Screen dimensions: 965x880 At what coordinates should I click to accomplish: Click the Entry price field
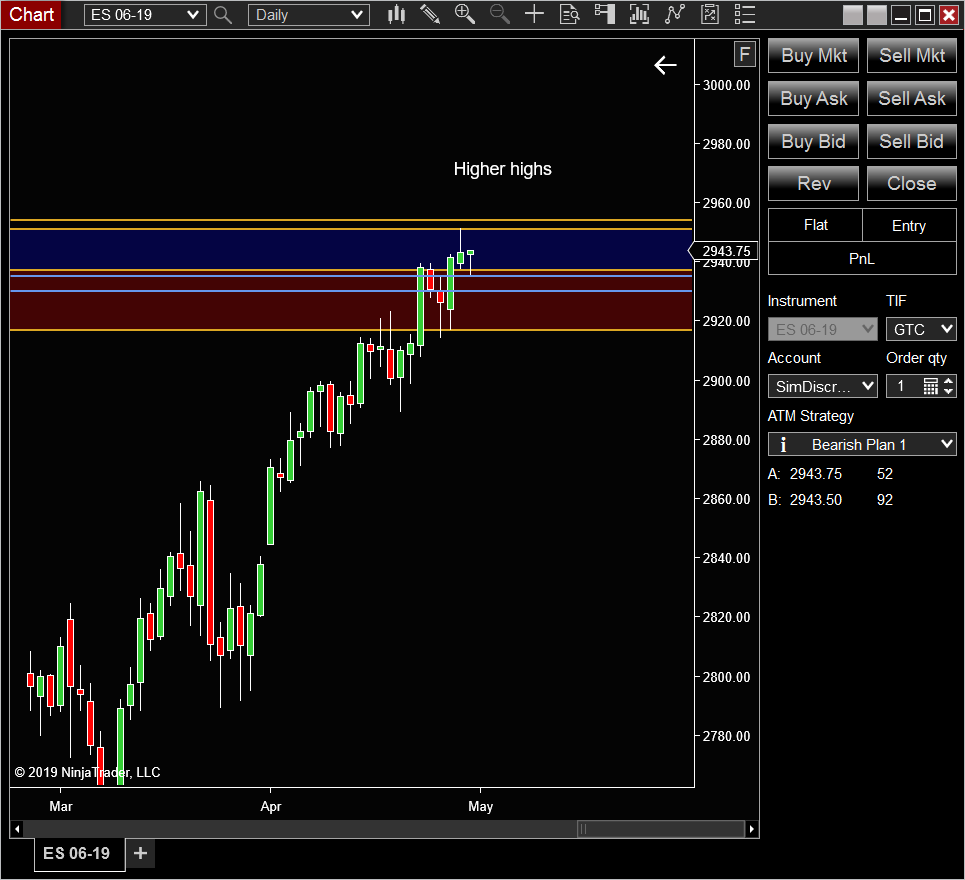(909, 225)
